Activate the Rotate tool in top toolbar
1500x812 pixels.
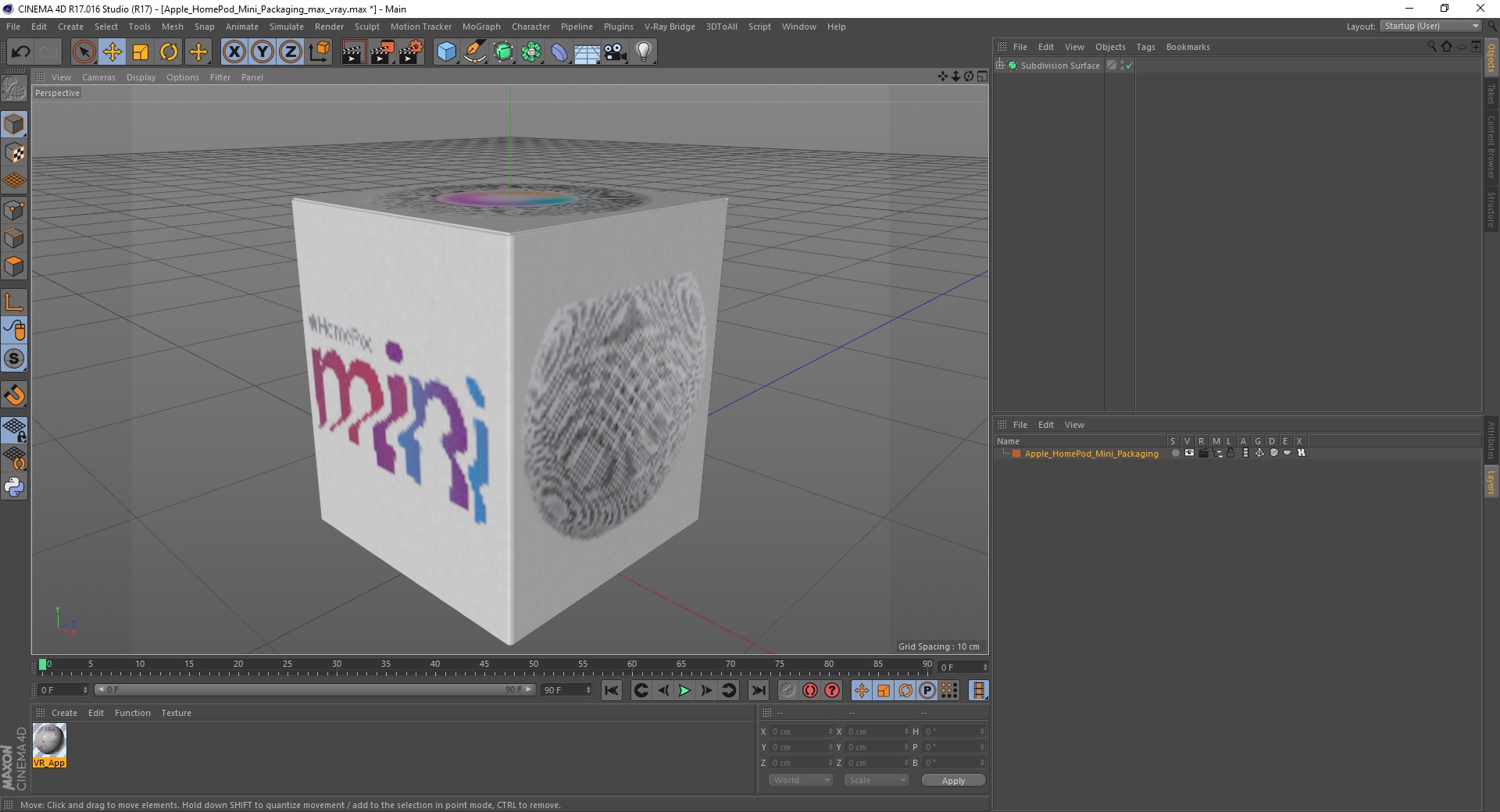tap(169, 52)
